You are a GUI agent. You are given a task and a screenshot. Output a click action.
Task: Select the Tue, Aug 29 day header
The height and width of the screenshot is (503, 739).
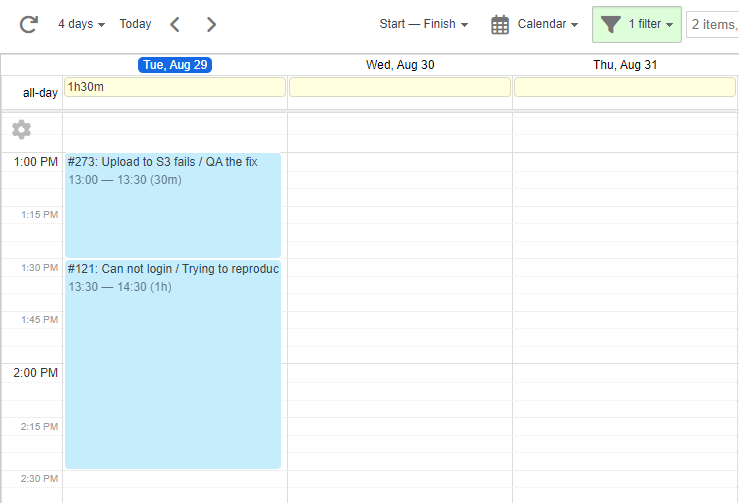coord(175,65)
